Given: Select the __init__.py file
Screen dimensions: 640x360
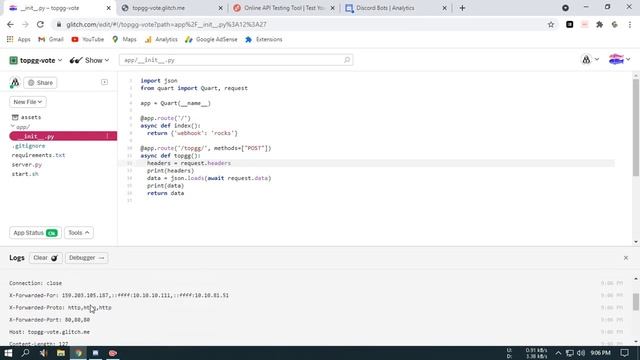Looking at the screenshot, I should click(x=63, y=136).
